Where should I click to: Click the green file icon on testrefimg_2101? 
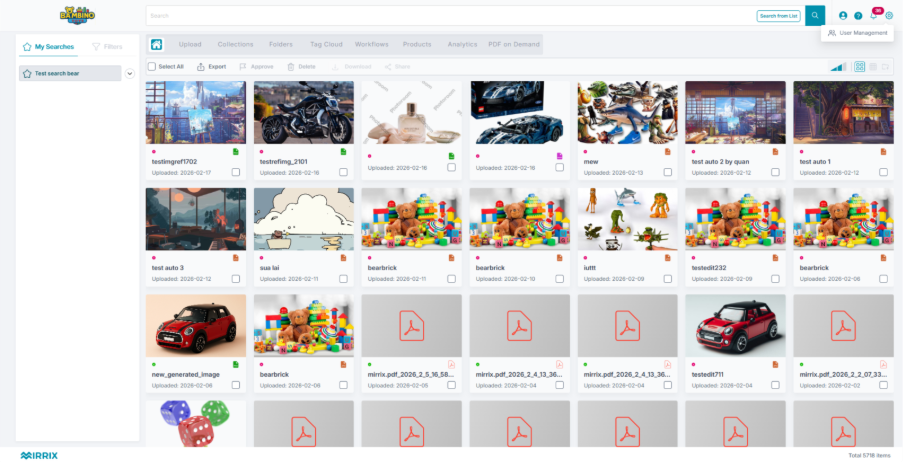pyautogui.click(x=343, y=152)
